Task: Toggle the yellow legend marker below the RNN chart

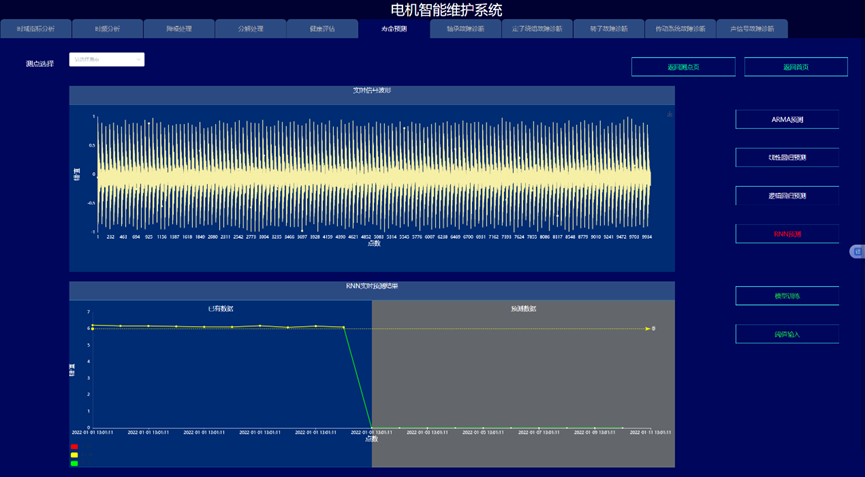Action: tap(74, 455)
